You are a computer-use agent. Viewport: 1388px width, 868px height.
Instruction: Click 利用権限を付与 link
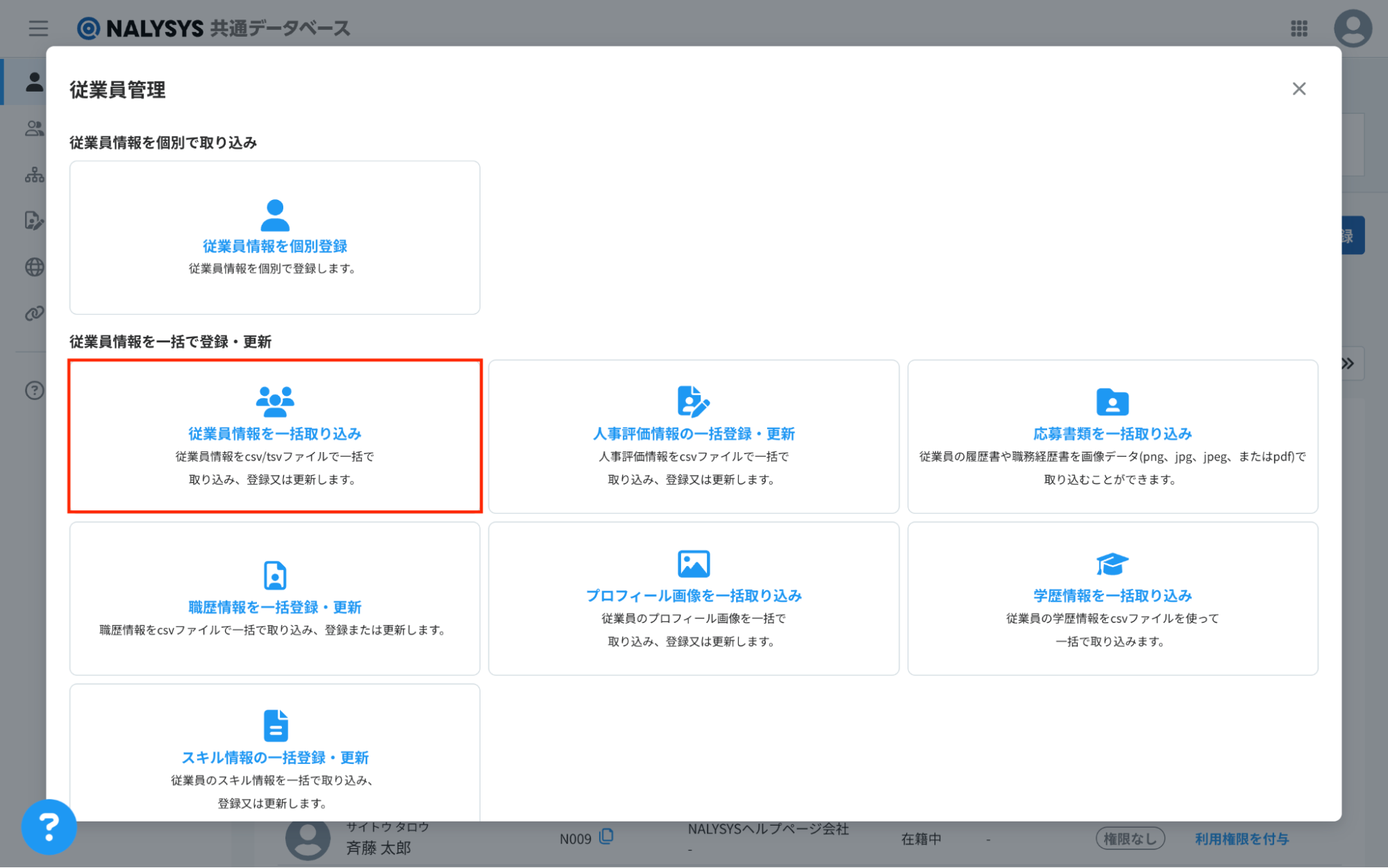pyautogui.click(x=1241, y=839)
